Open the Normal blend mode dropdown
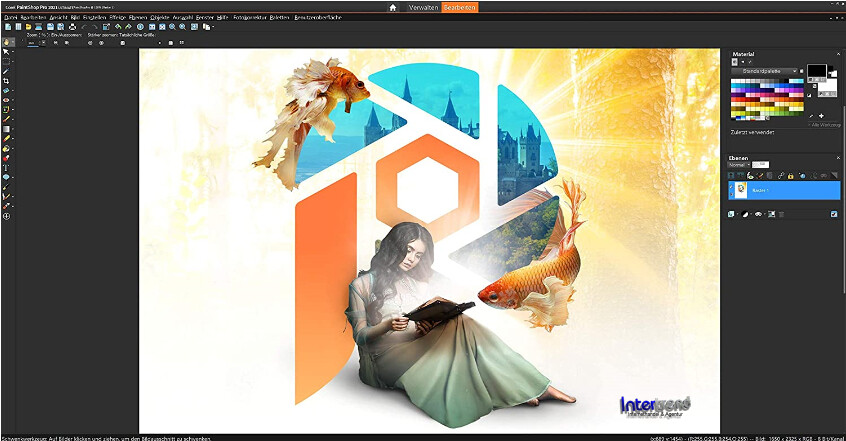Image resolution: width=846 pixels, height=441 pixels. click(739, 165)
